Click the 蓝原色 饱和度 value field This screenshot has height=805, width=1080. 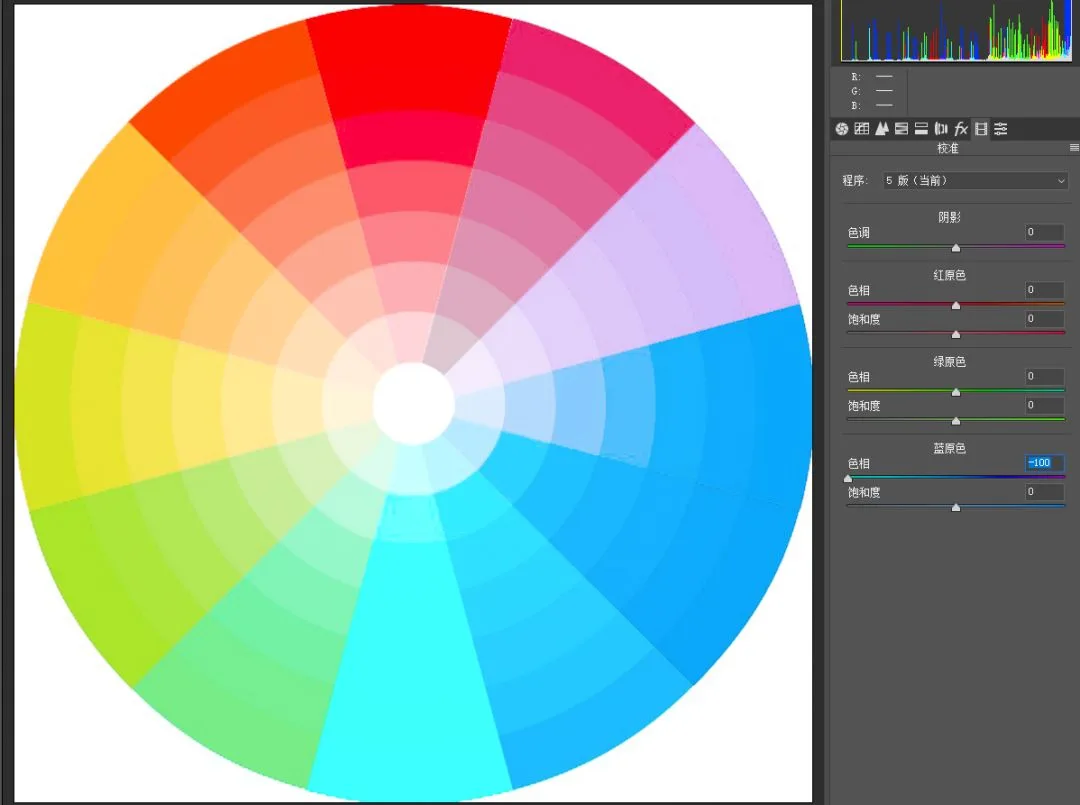(1044, 492)
